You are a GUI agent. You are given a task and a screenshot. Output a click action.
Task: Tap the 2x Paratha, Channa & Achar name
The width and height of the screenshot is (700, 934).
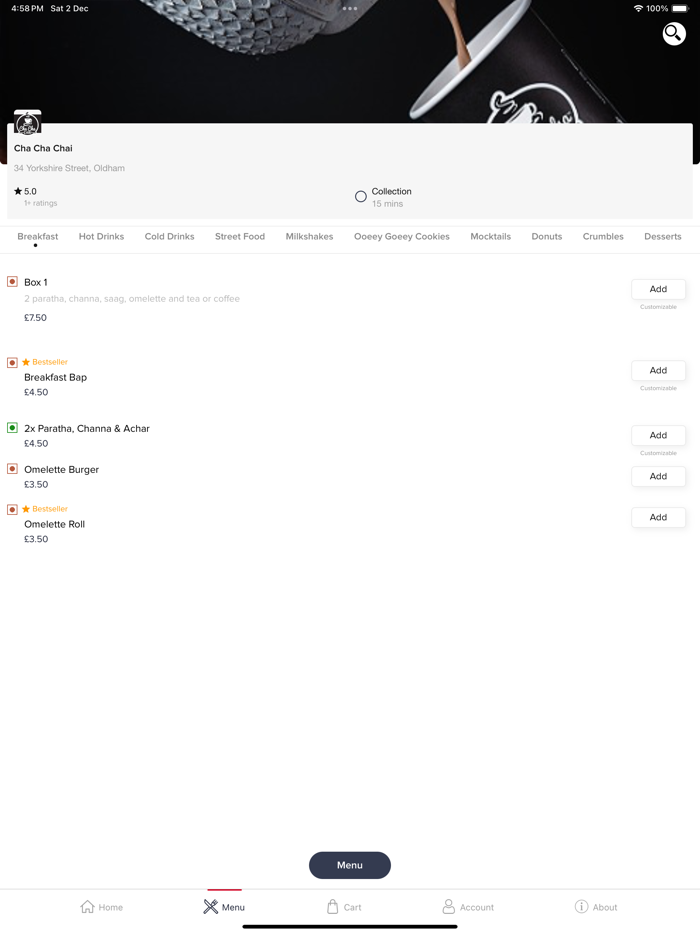(87, 429)
